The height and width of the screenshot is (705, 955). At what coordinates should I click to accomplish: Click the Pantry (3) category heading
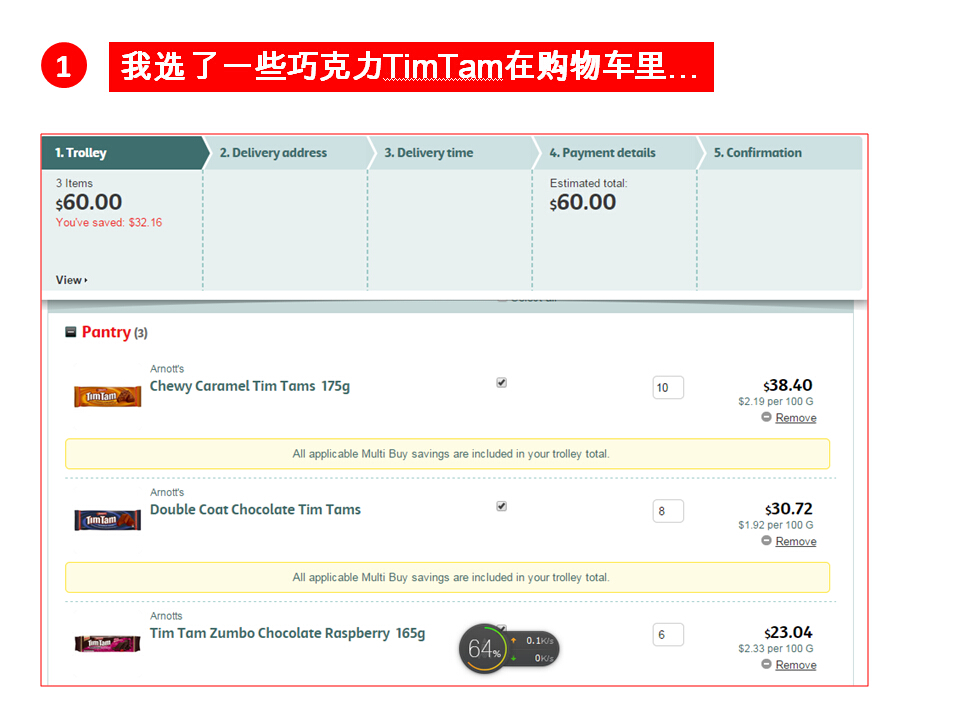pos(115,332)
